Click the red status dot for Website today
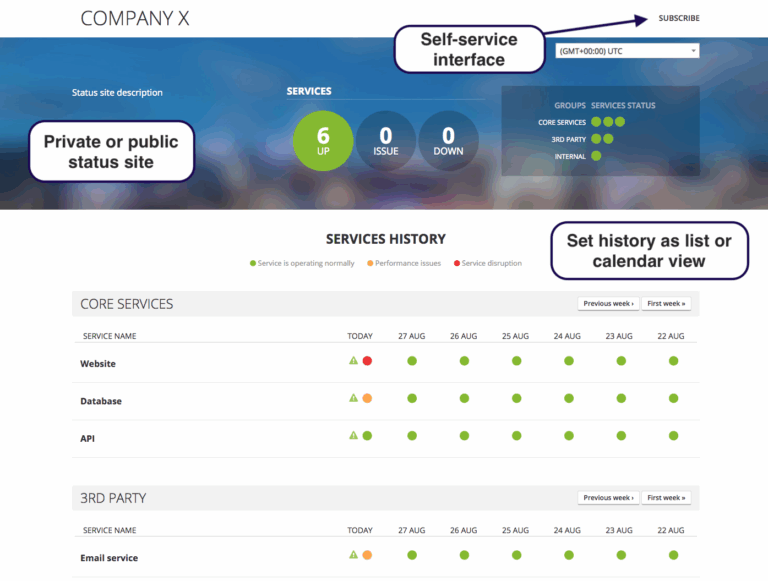 (367, 360)
